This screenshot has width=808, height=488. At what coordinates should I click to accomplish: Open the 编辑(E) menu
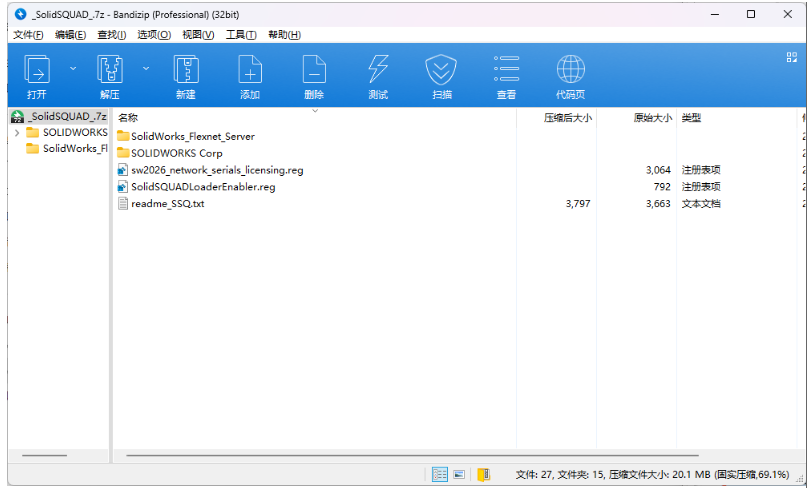(71, 35)
